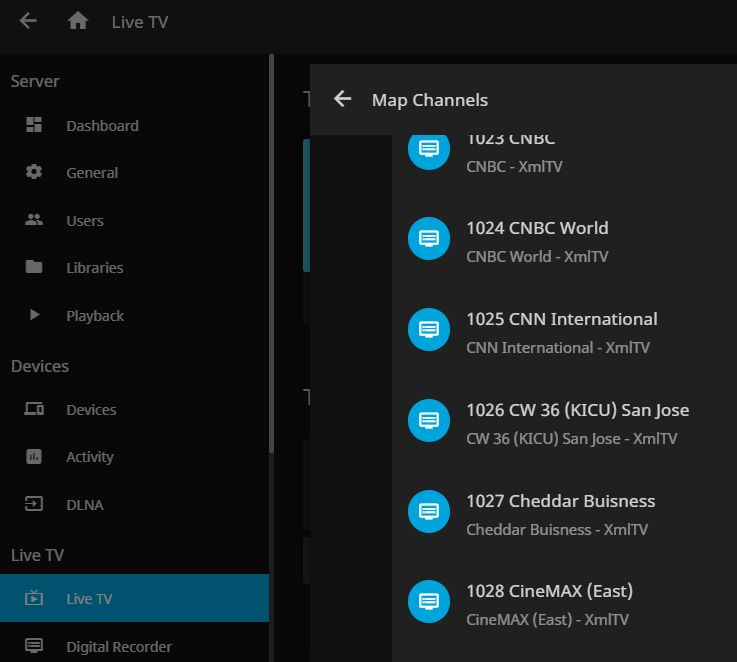
Task: Click the Devices screen icon
Action: click(x=34, y=409)
